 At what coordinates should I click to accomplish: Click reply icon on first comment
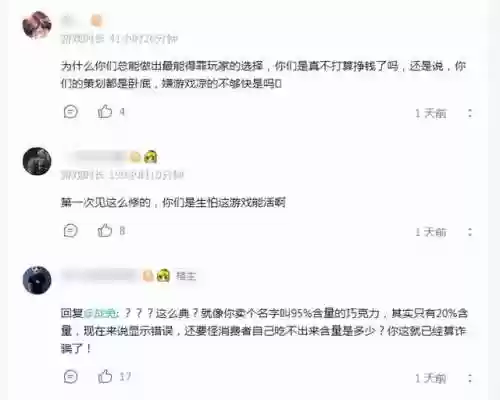71,112
